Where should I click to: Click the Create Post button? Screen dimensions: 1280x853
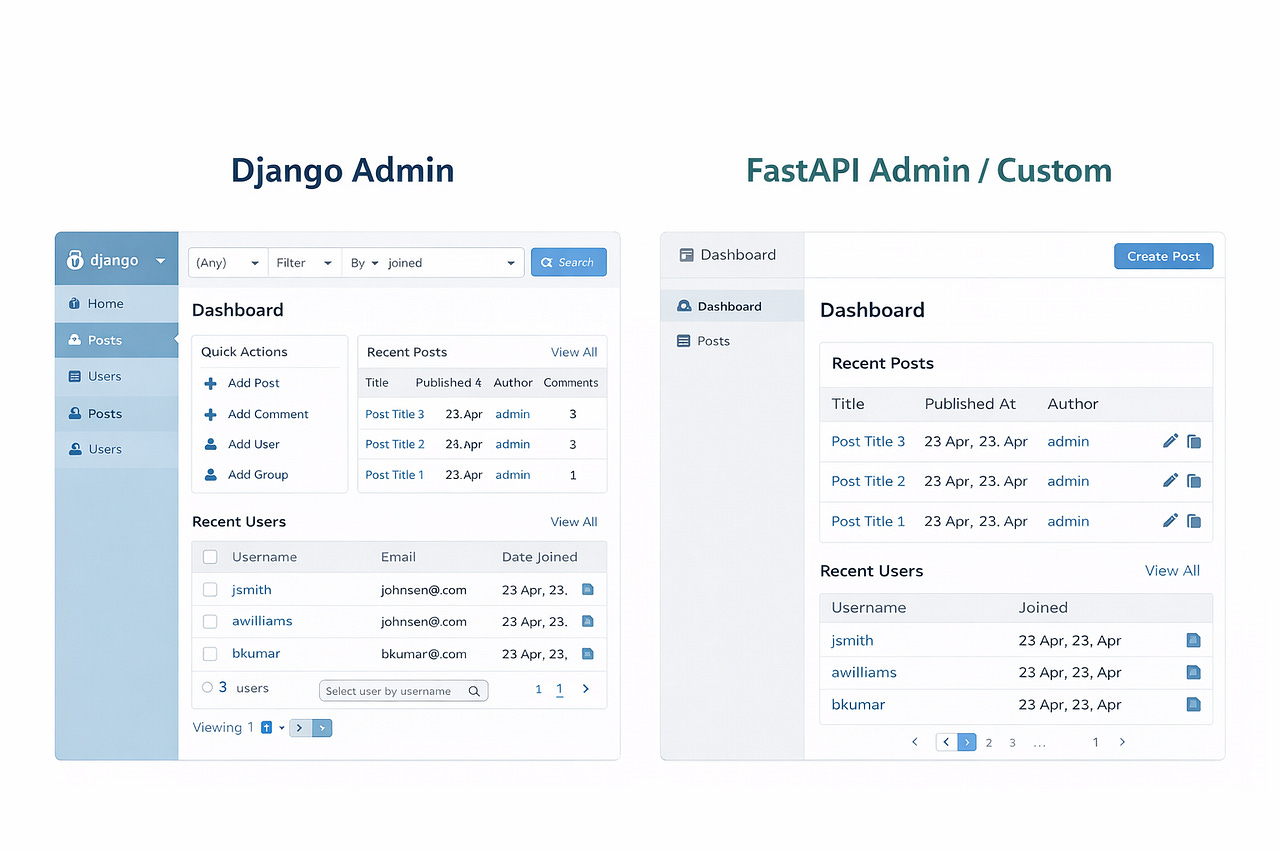(x=1164, y=256)
